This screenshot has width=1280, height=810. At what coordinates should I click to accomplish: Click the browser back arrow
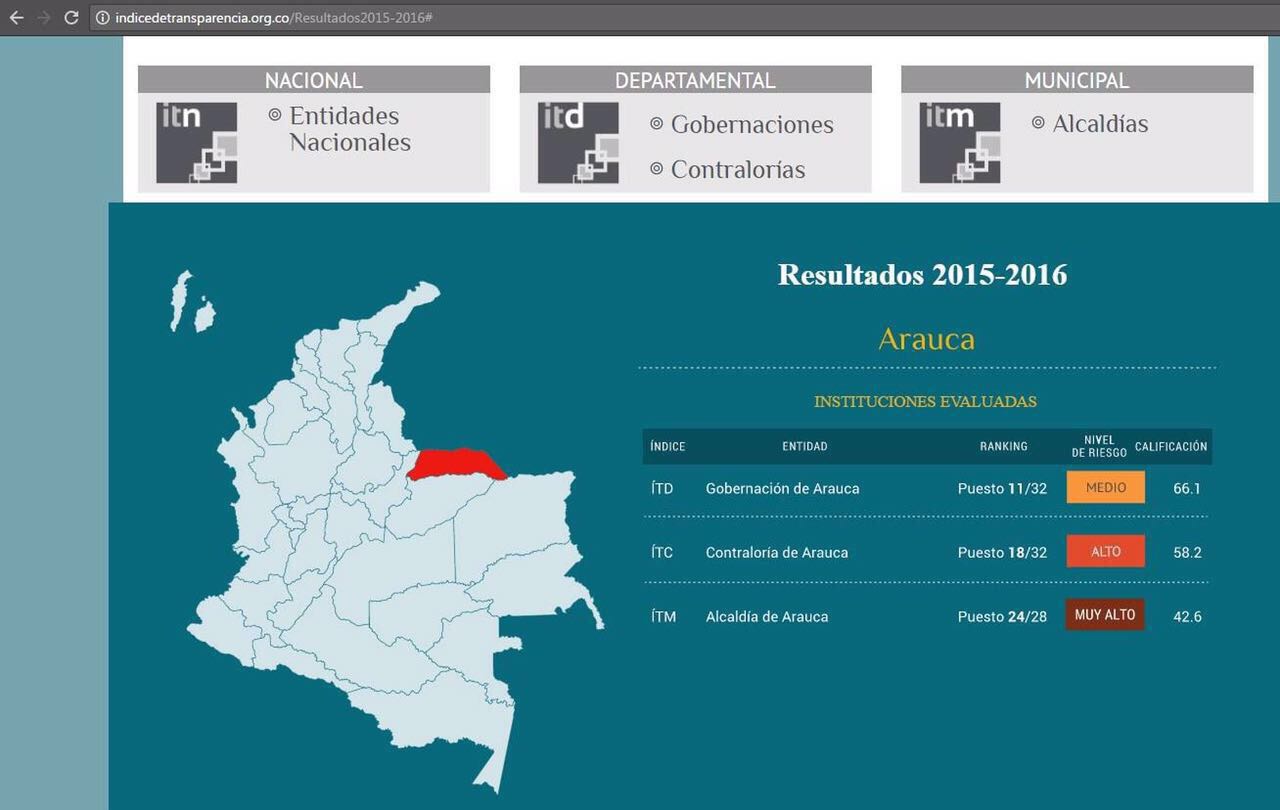(x=16, y=17)
